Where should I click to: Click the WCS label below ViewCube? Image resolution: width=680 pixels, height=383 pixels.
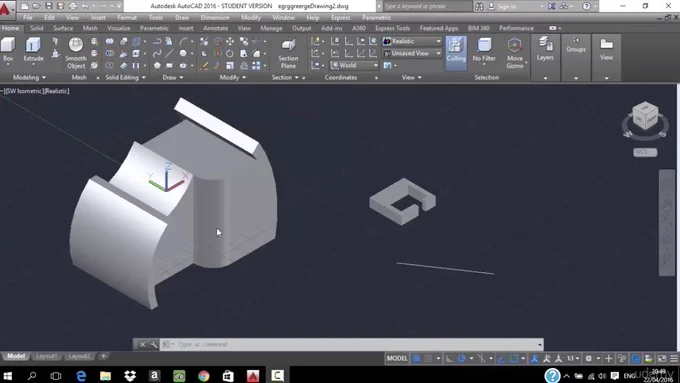[x=645, y=152]
